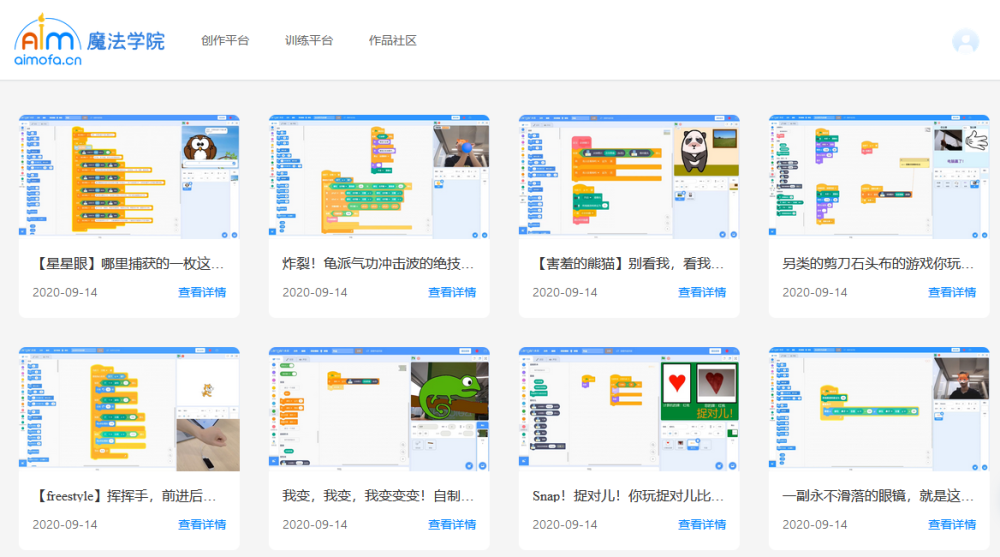Open the user avatar profile icon
The image size is (1000, 557).
coord(965,41)
